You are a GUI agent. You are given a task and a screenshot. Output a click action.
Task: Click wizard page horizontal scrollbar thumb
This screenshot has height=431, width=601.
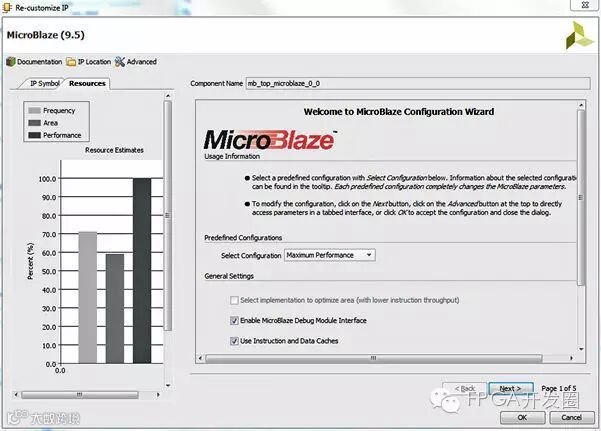coord(374,358)
